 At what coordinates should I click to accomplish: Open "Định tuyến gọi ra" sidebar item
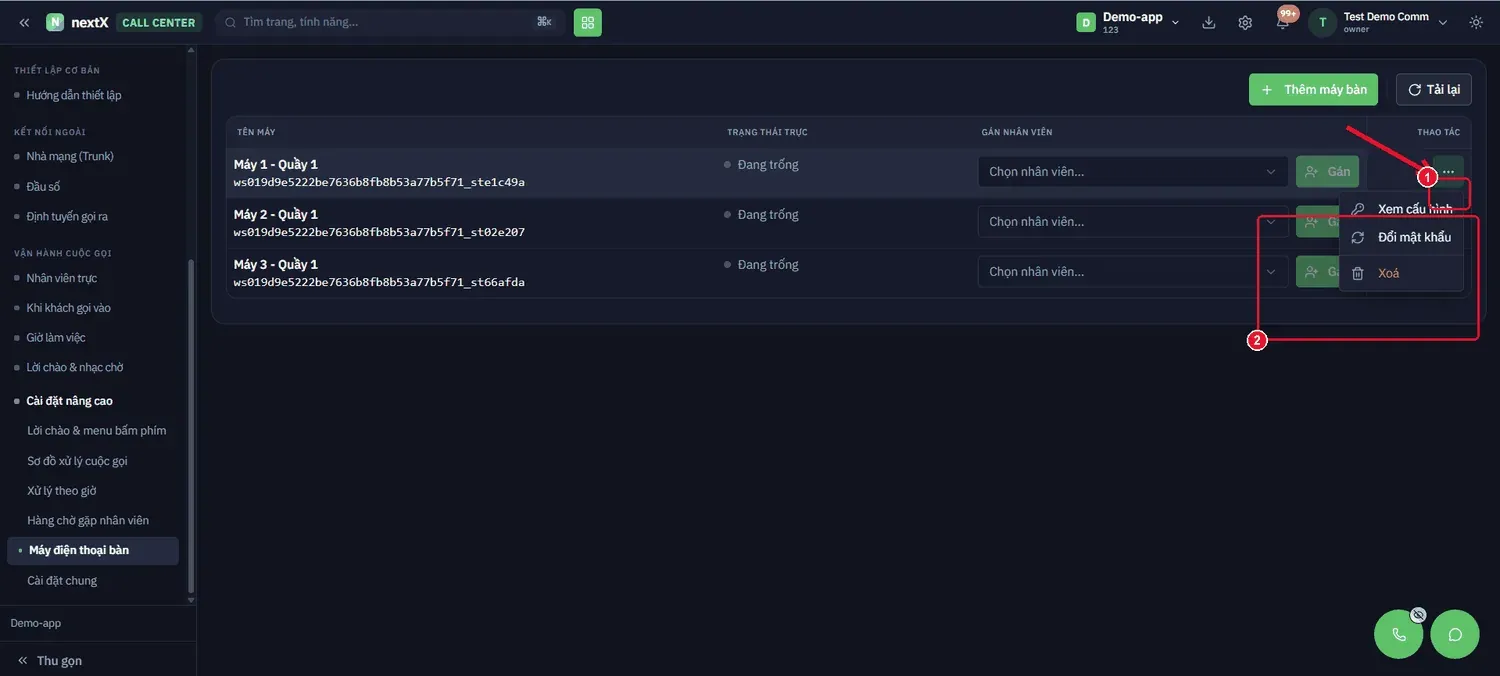(67, 216)
